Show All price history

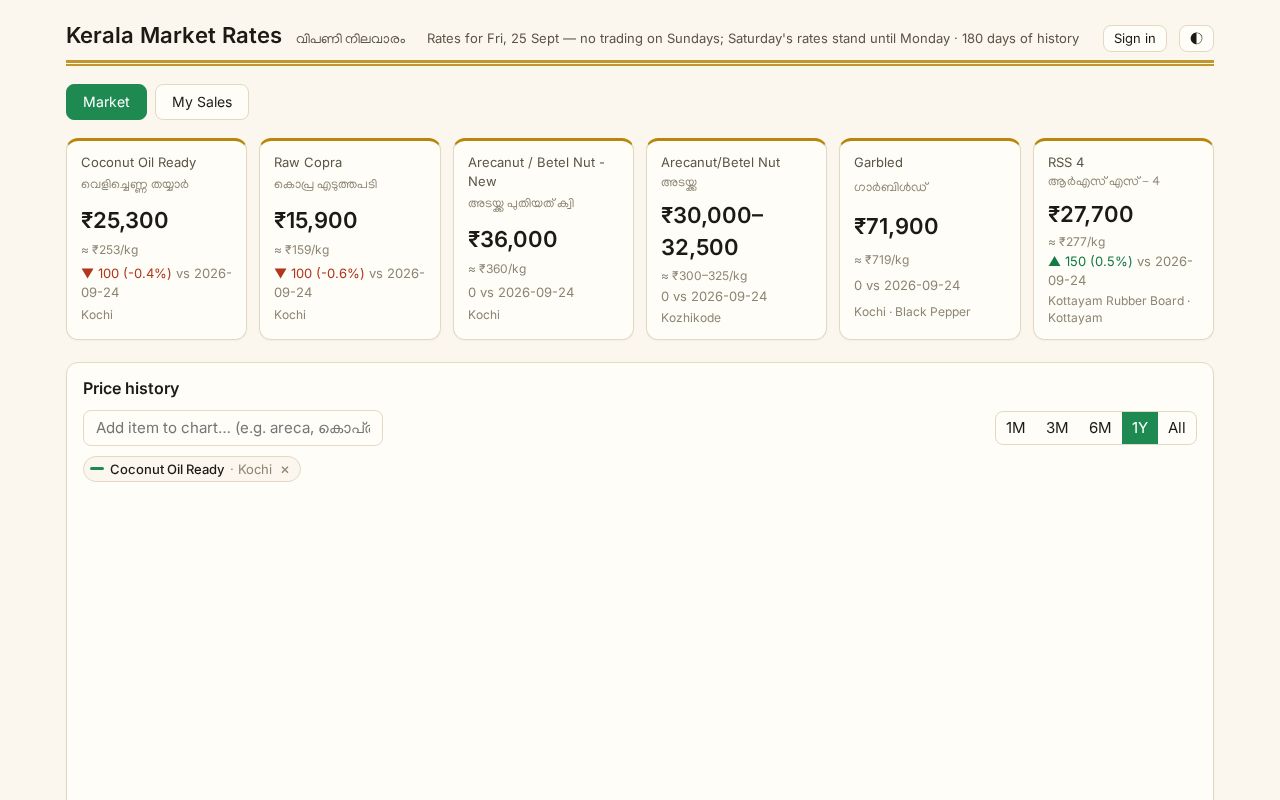point(1177,428)
